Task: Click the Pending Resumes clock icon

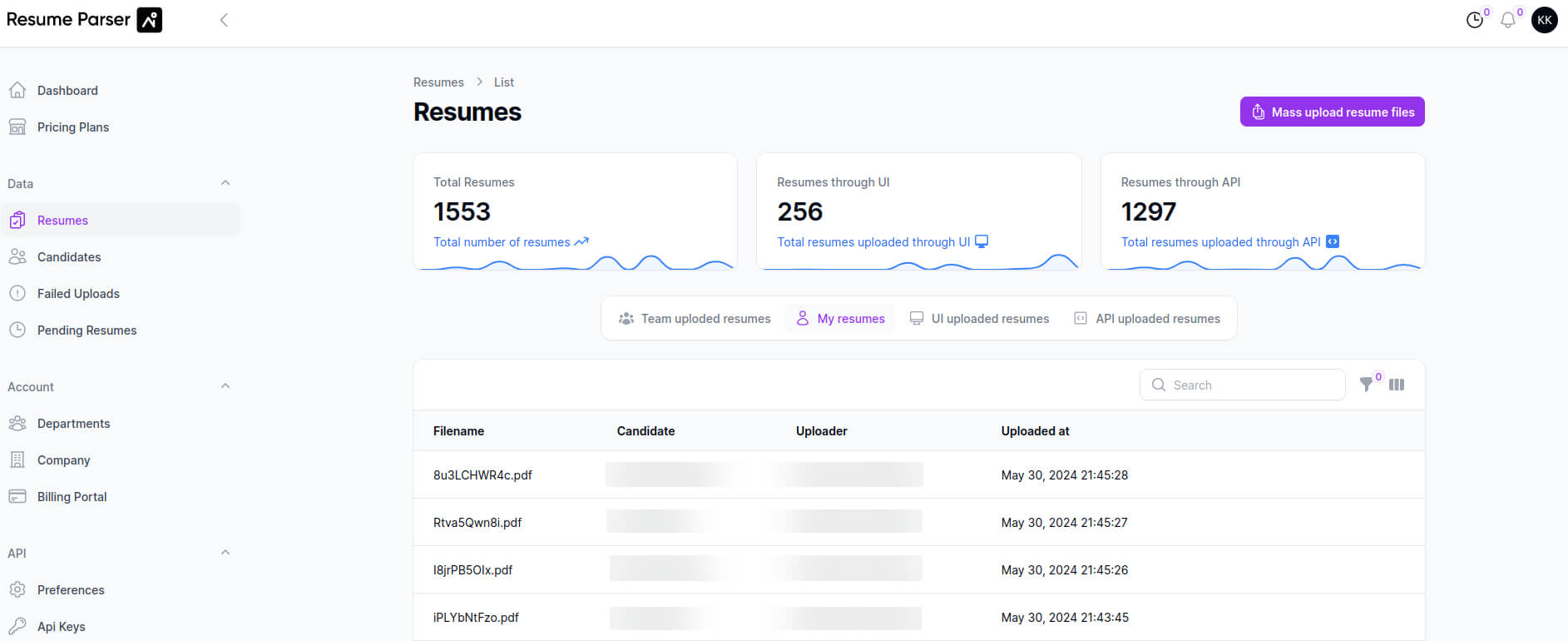Action: point(17,330)
